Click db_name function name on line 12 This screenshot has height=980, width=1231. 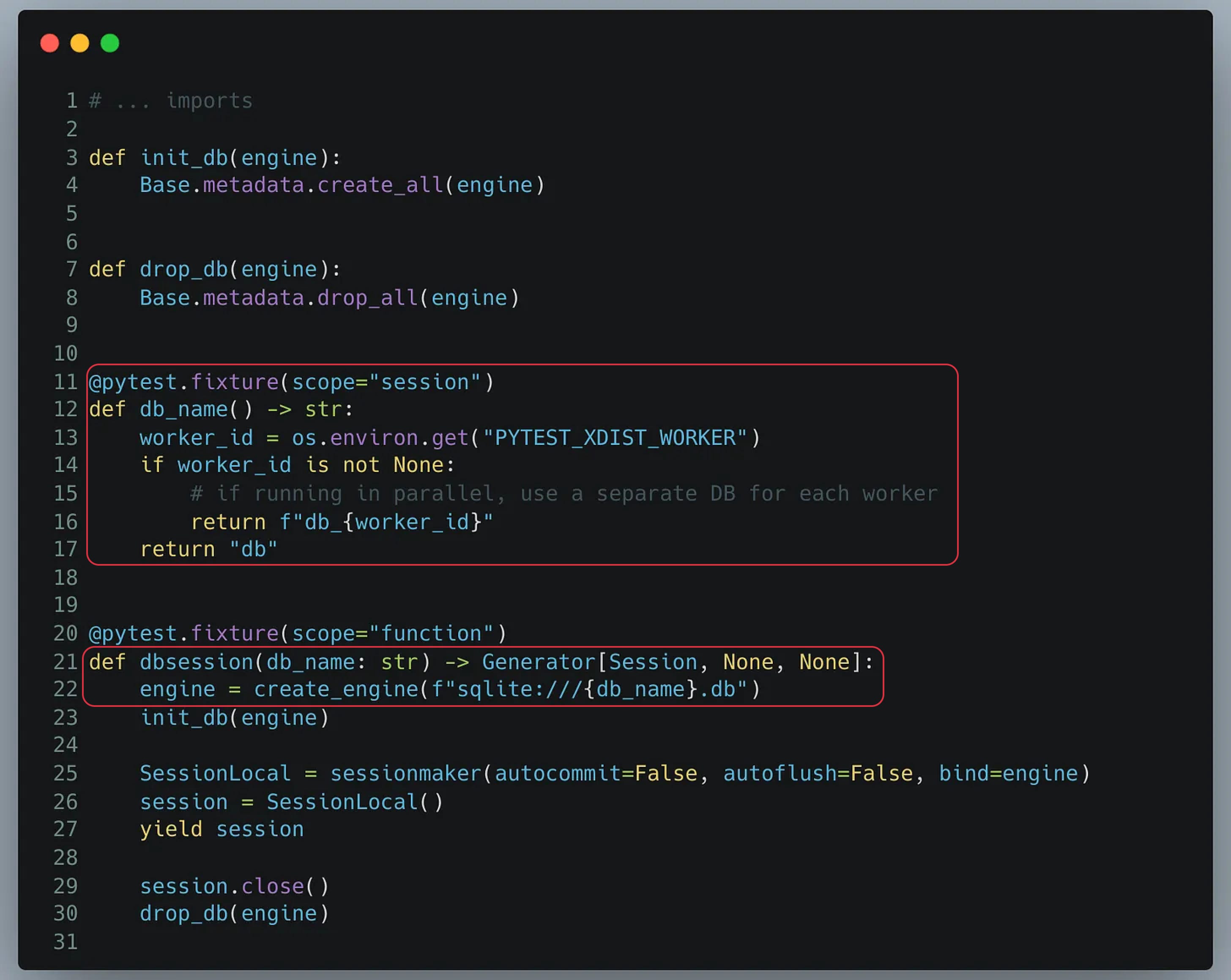(x=184, y=410)
